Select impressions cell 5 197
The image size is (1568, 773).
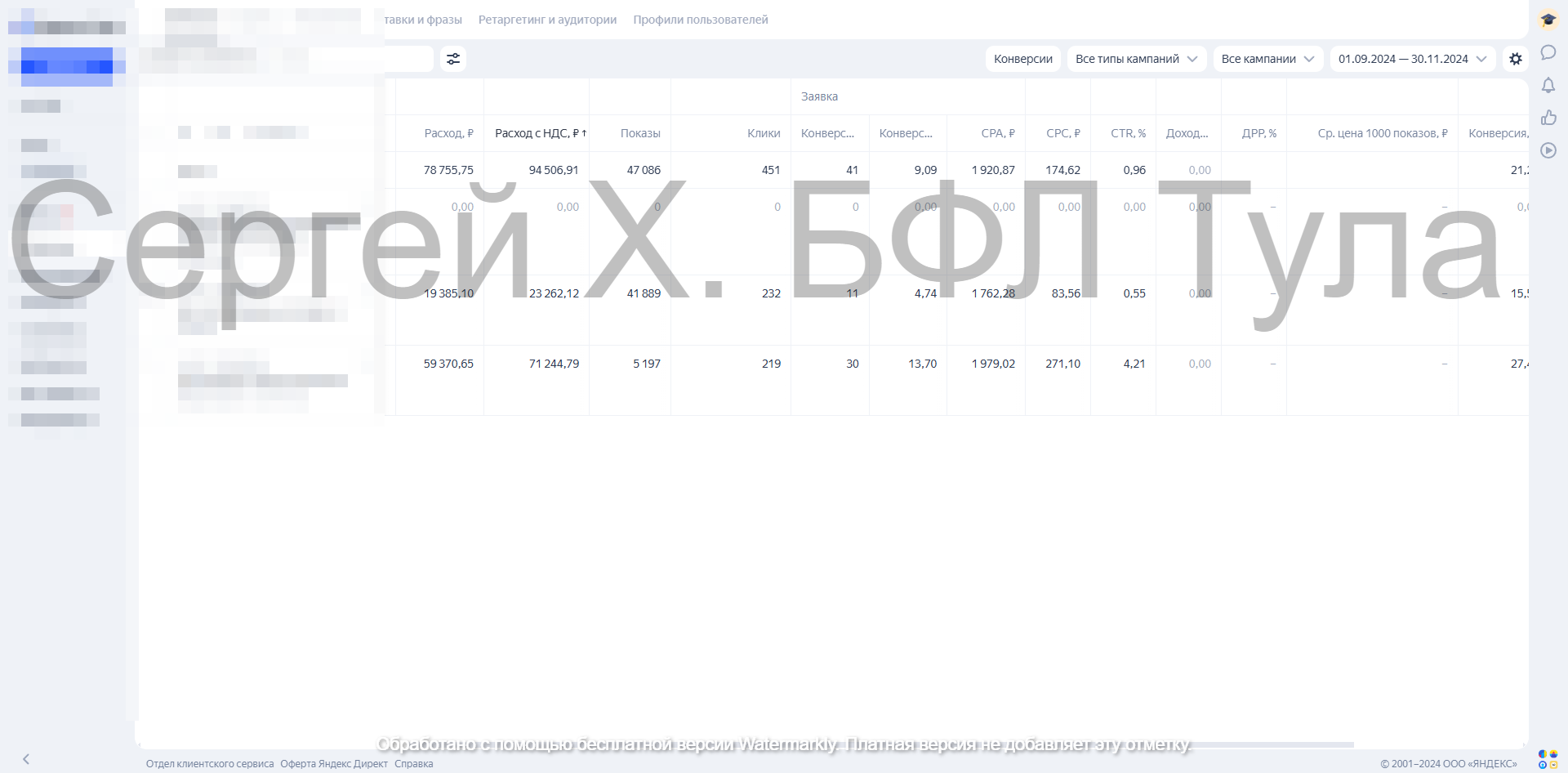647,364
